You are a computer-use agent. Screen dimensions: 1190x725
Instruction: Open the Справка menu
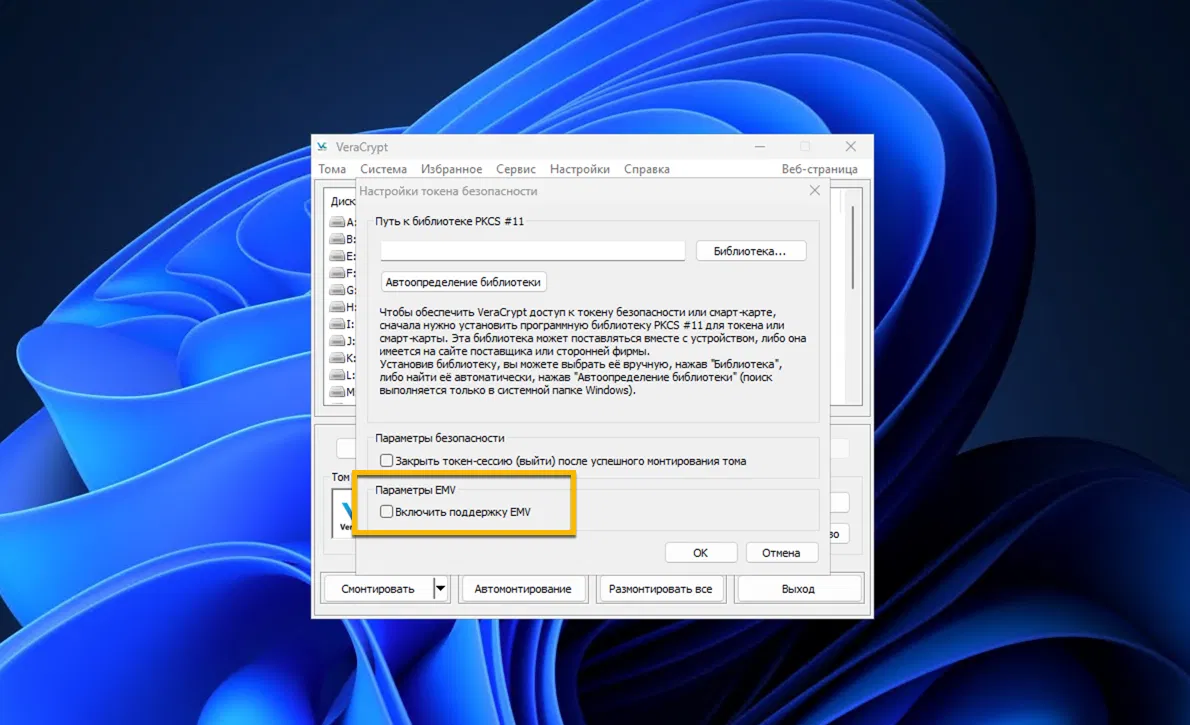(x=647, y=169)
